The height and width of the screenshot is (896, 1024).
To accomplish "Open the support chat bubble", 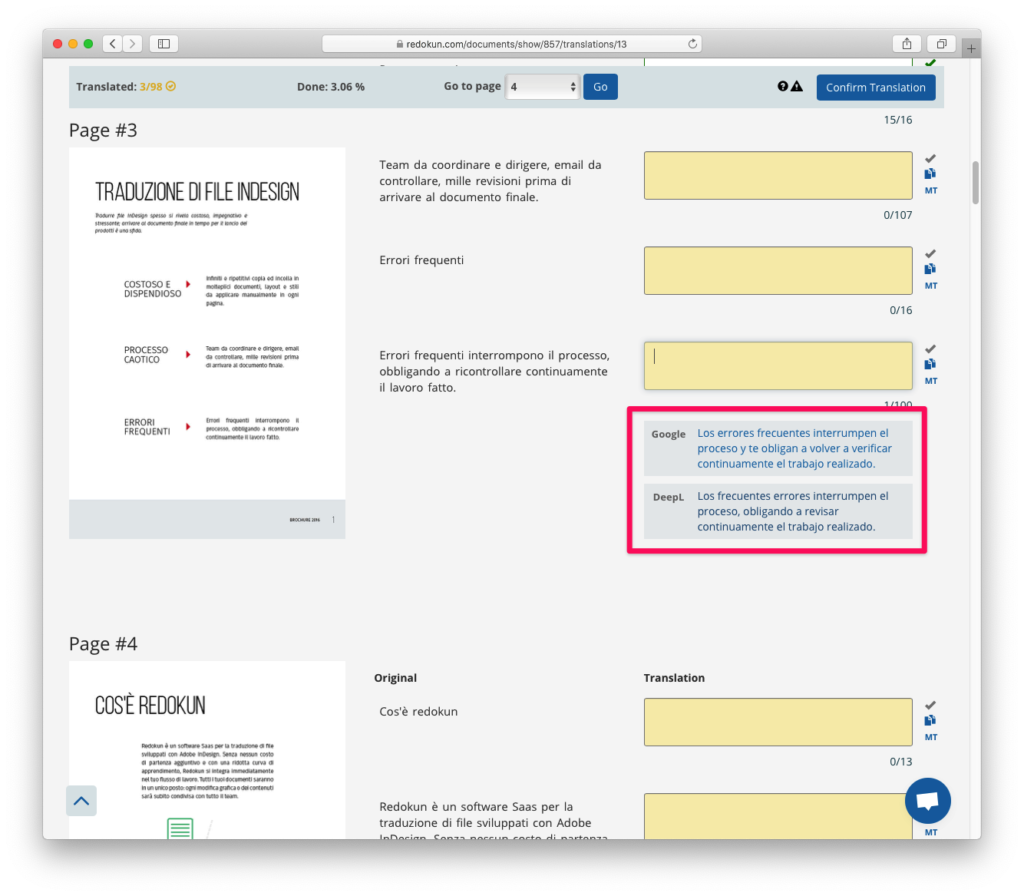I will [x=928, y=801].
